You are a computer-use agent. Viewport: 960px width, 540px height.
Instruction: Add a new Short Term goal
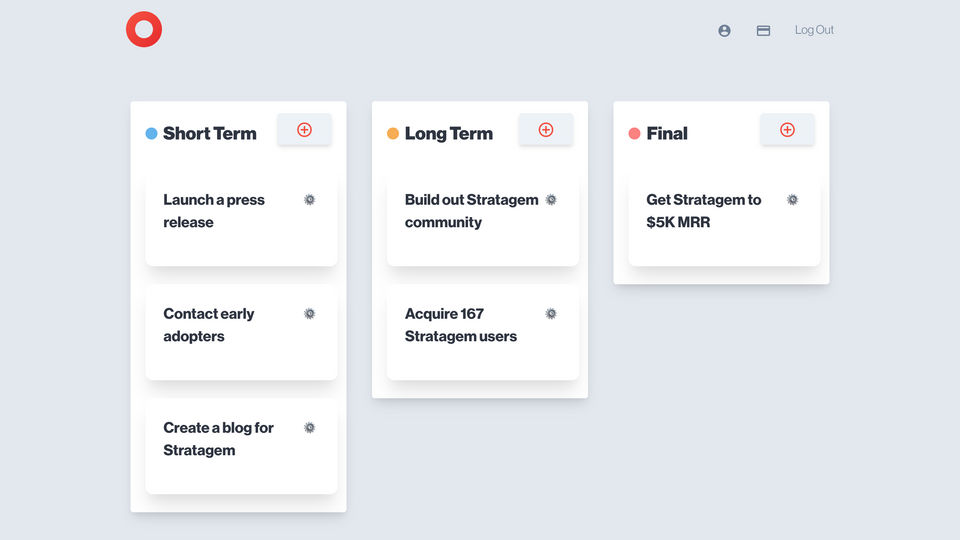point(304,130)
